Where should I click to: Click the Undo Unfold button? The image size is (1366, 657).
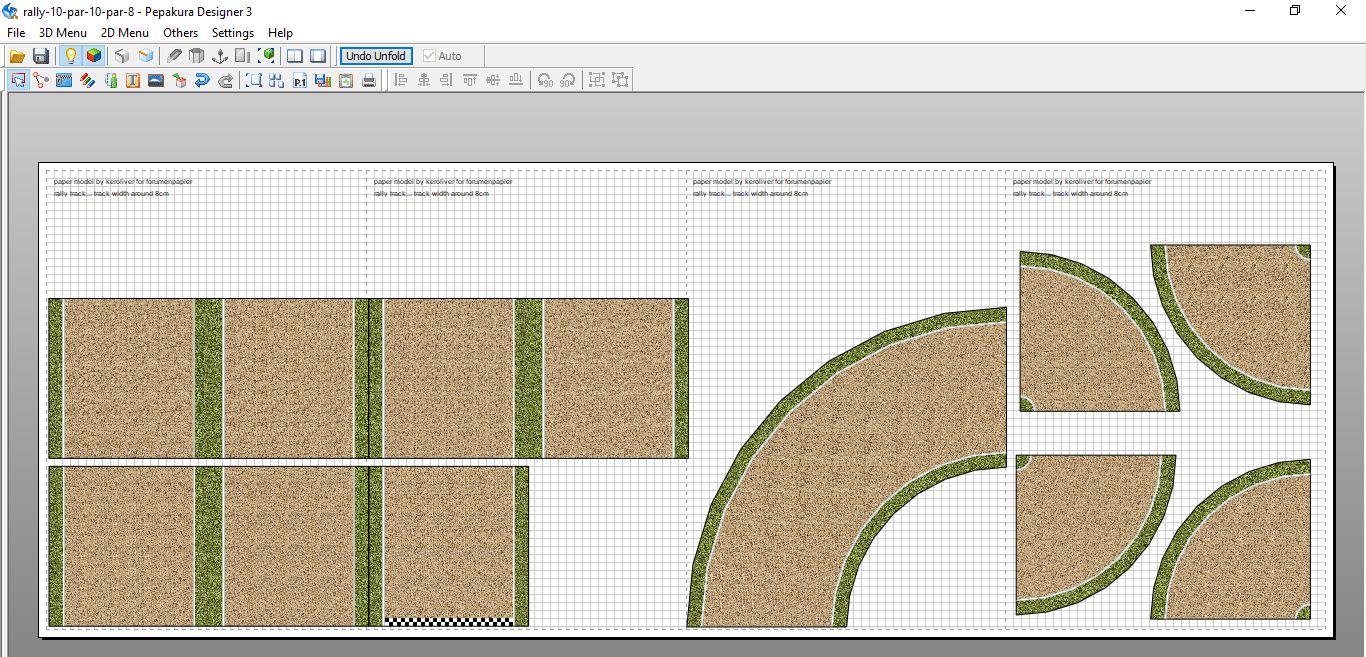pyautogui.click(x=376, y=56)
